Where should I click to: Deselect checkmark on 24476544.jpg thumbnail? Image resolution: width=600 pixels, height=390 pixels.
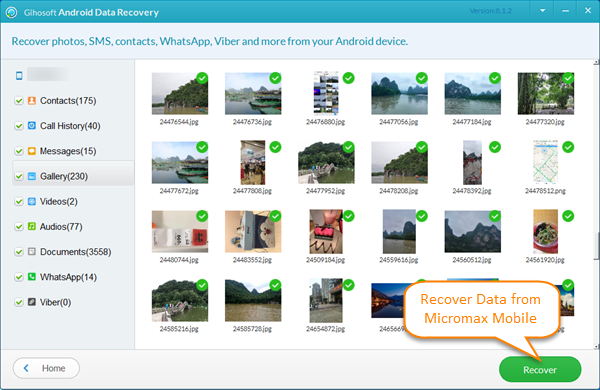[x=202, y=78]
